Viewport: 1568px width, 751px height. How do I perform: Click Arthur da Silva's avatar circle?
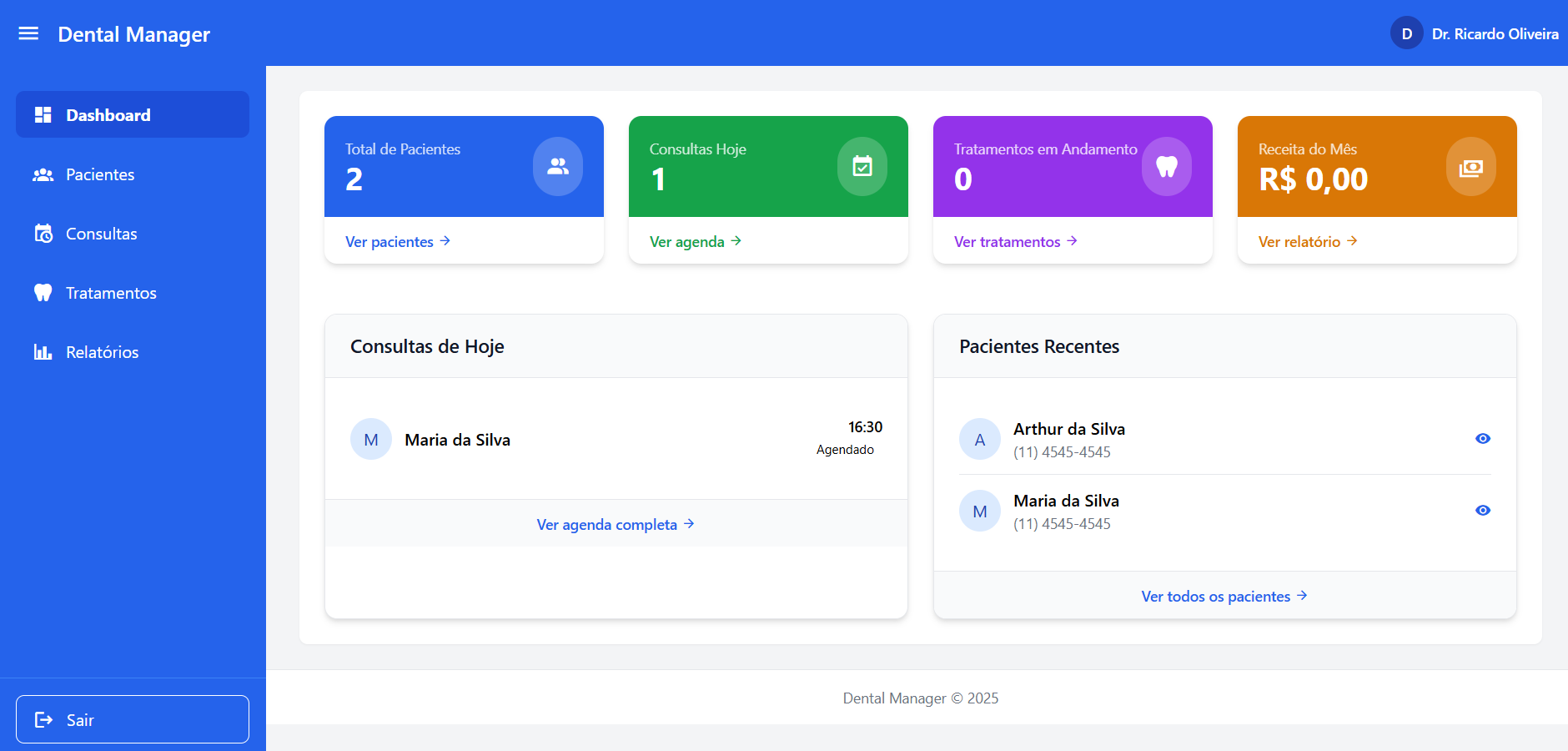pos(979,439)
